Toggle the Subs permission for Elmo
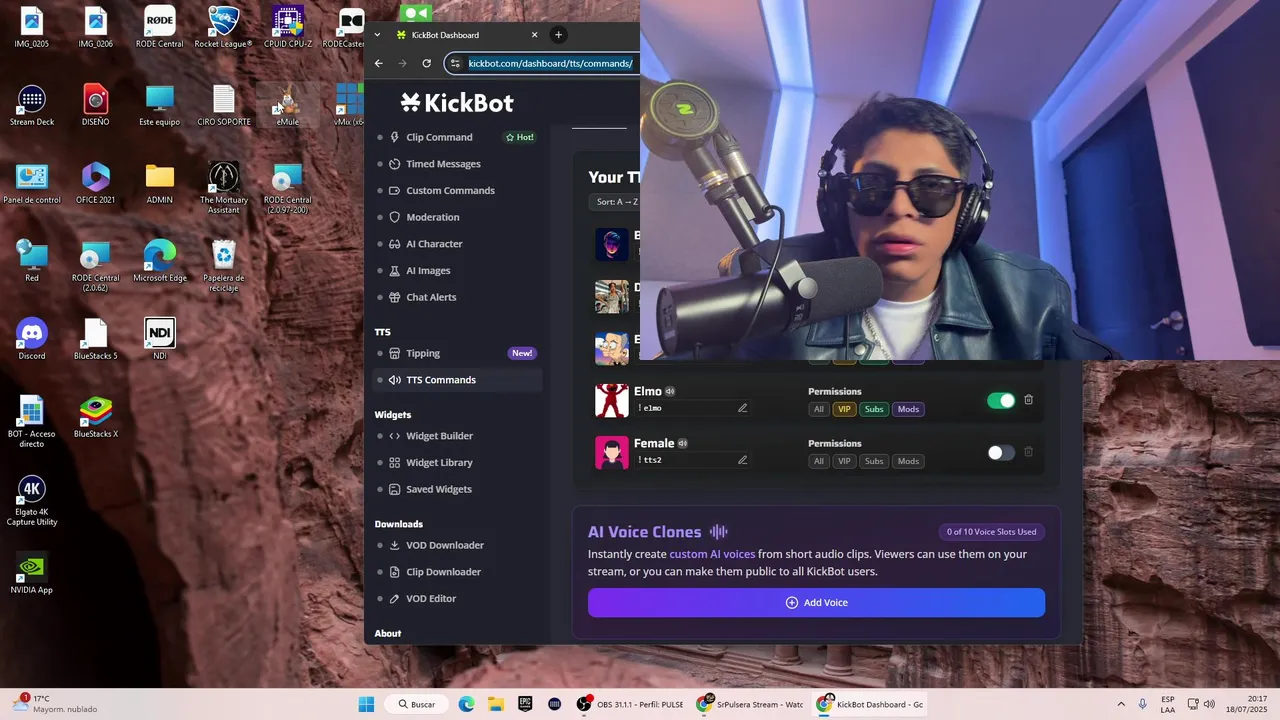Image resolution: width=1280 pixels, height=720 pixels. click(874, 409)
